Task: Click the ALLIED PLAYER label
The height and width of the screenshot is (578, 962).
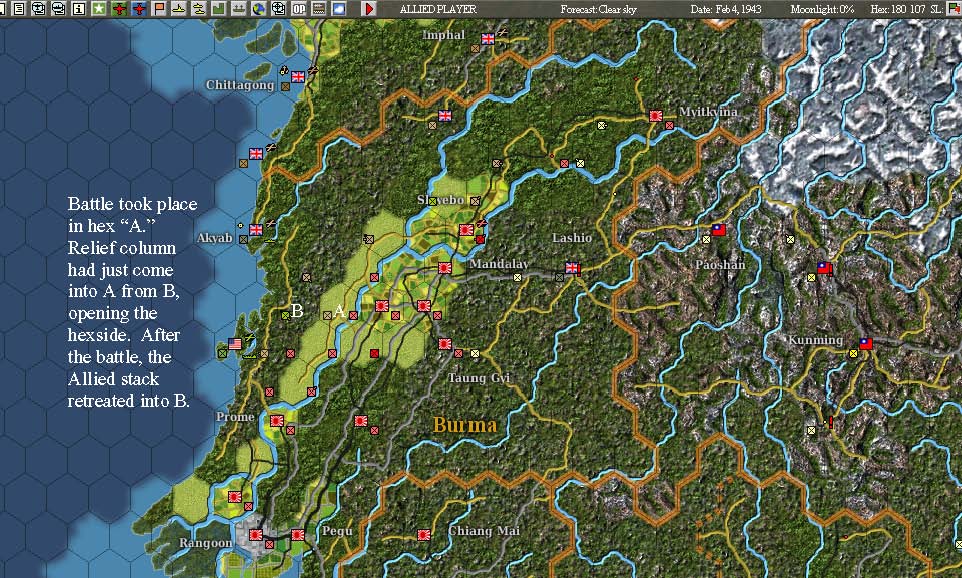Action: [438, 9]
